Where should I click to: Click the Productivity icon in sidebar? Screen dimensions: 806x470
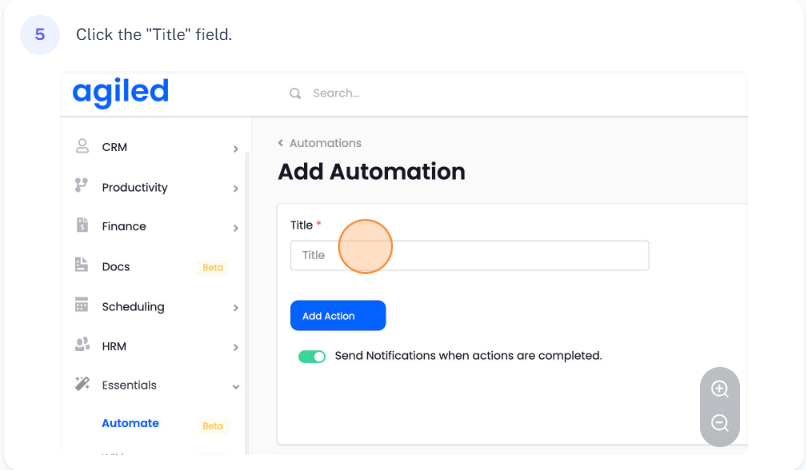point(82,186)
